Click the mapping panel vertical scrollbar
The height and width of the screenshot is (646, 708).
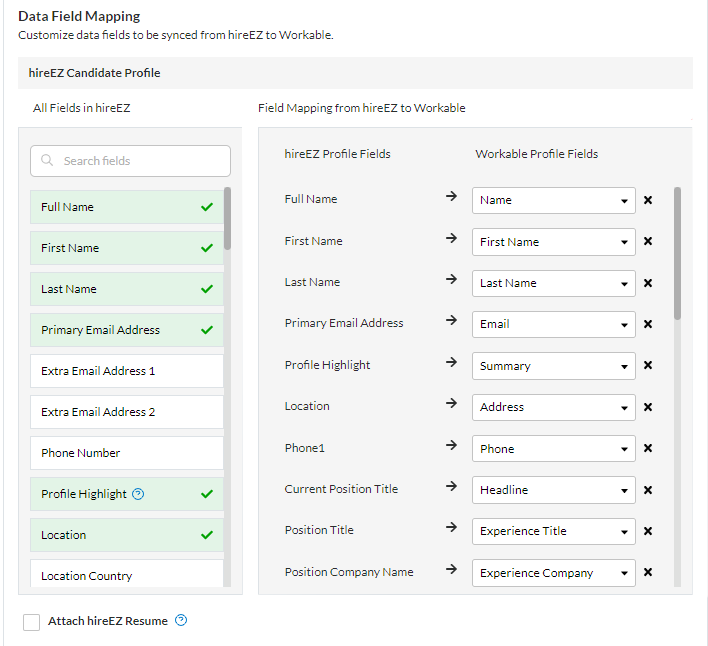coord(677,254)
